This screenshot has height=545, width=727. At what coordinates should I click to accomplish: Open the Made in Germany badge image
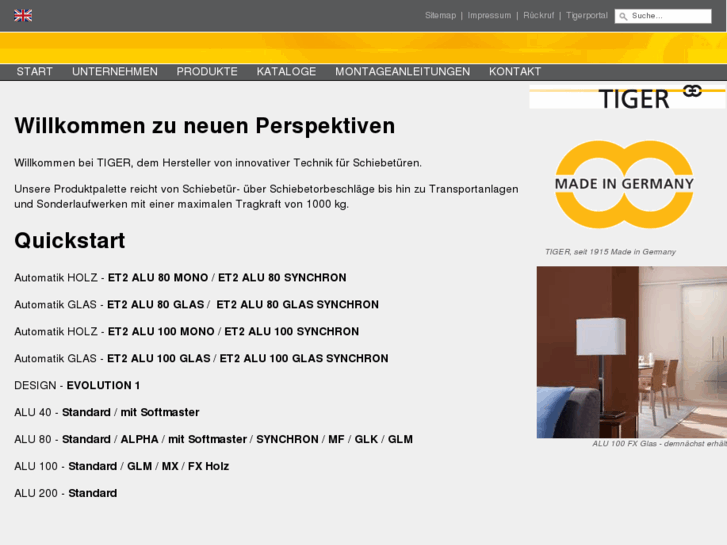click(624, 184)
